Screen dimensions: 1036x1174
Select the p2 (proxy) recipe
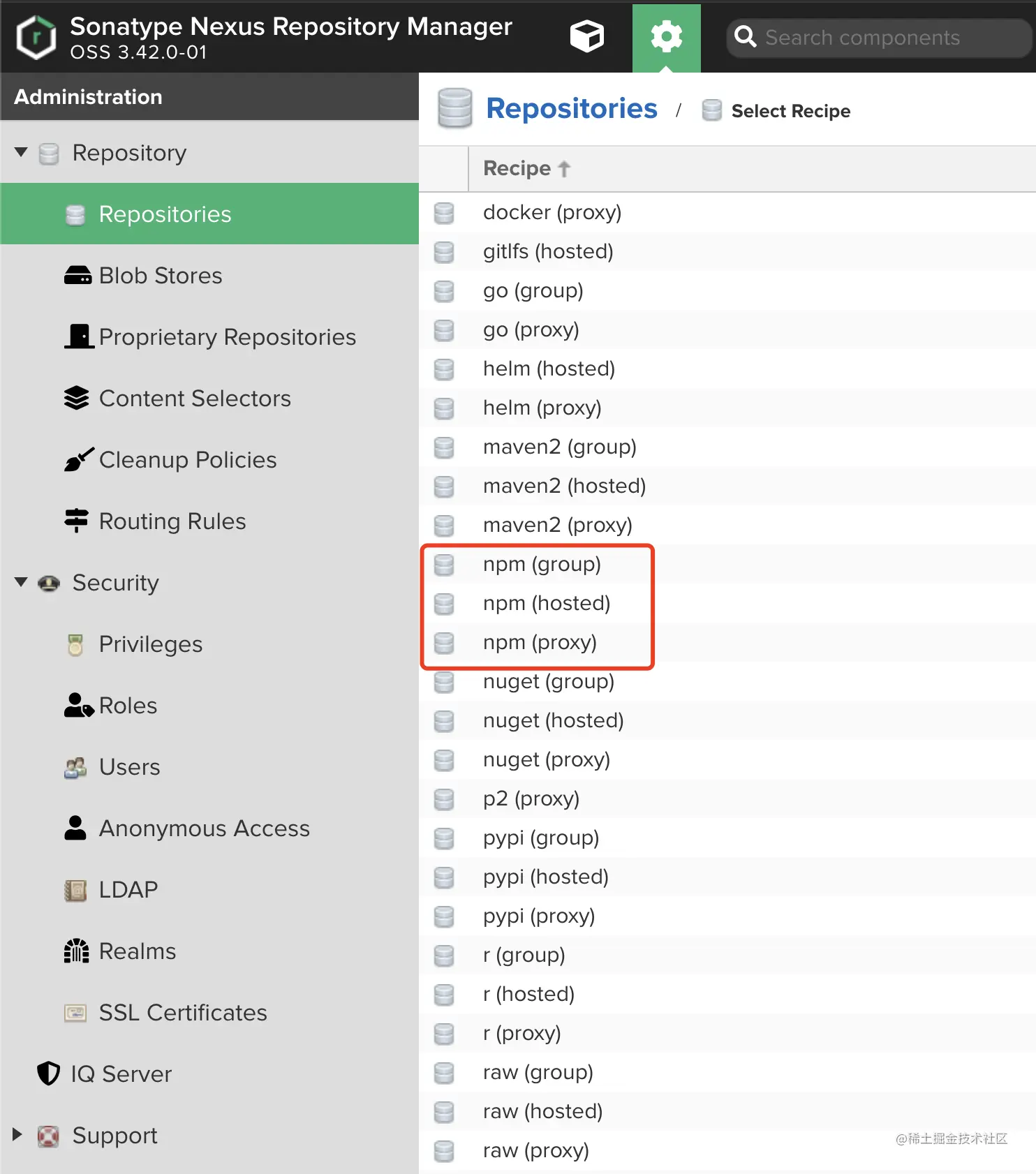tap(531, 798)
